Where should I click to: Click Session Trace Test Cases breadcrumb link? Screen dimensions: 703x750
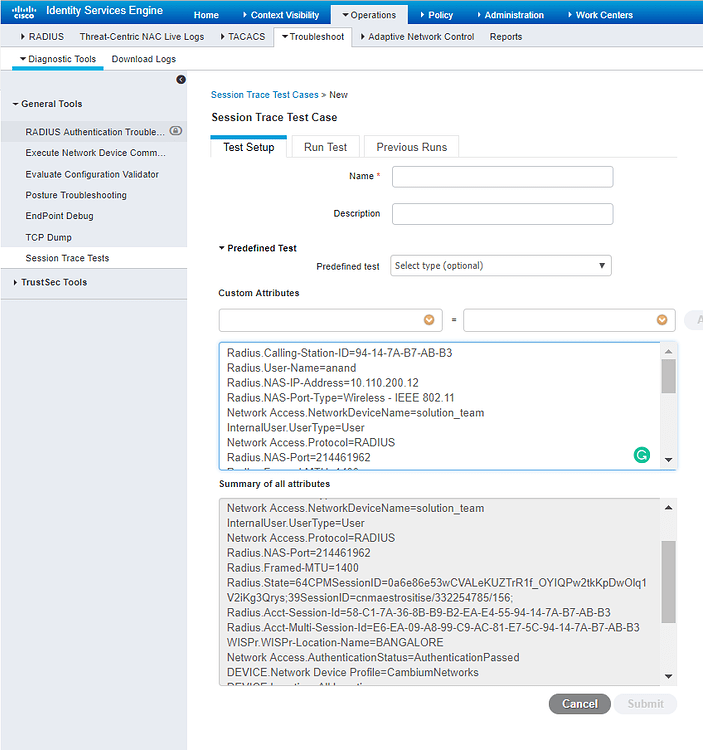264,95
